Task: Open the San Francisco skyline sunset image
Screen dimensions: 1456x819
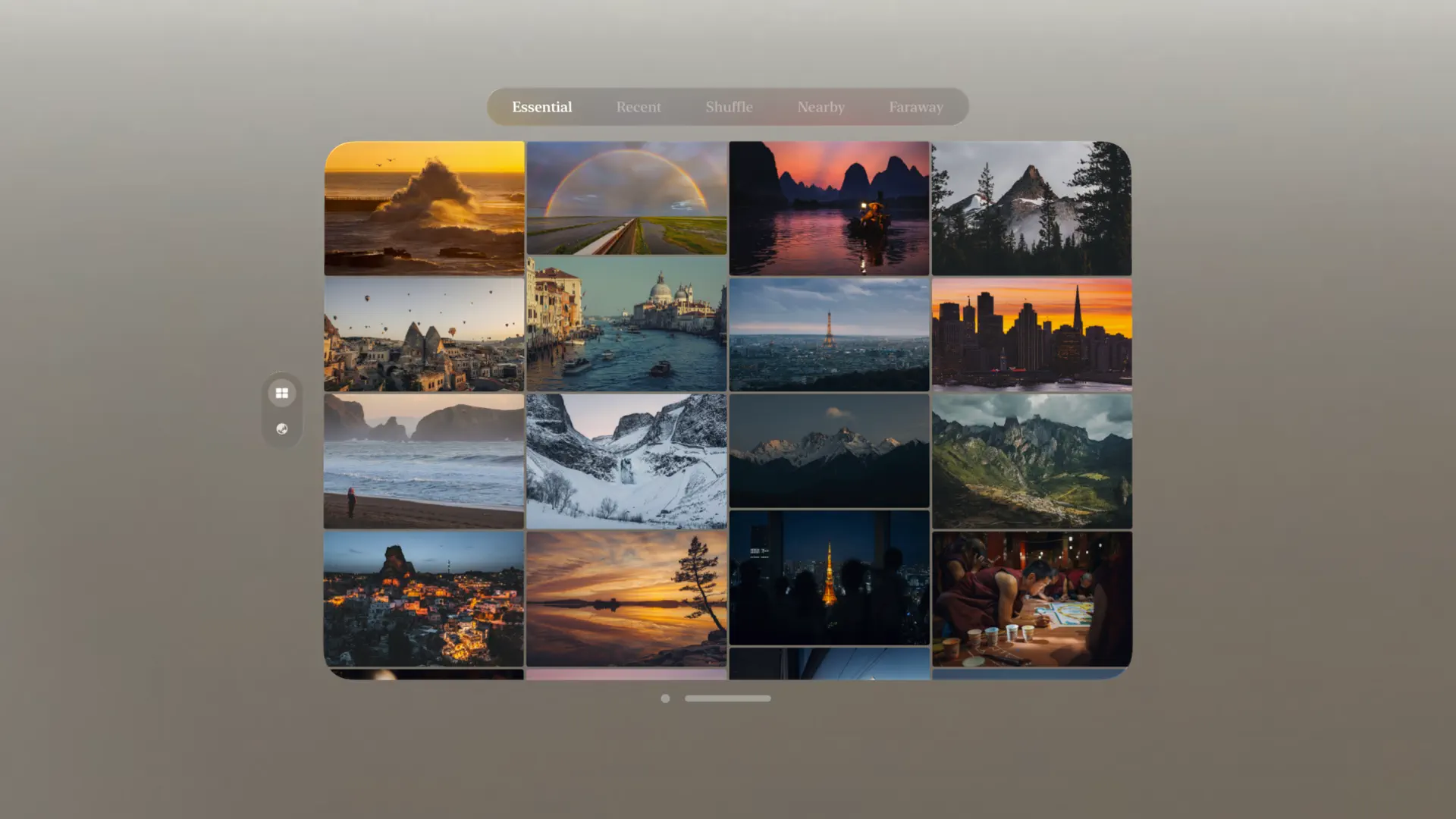Action: (x=1031, y=334)
